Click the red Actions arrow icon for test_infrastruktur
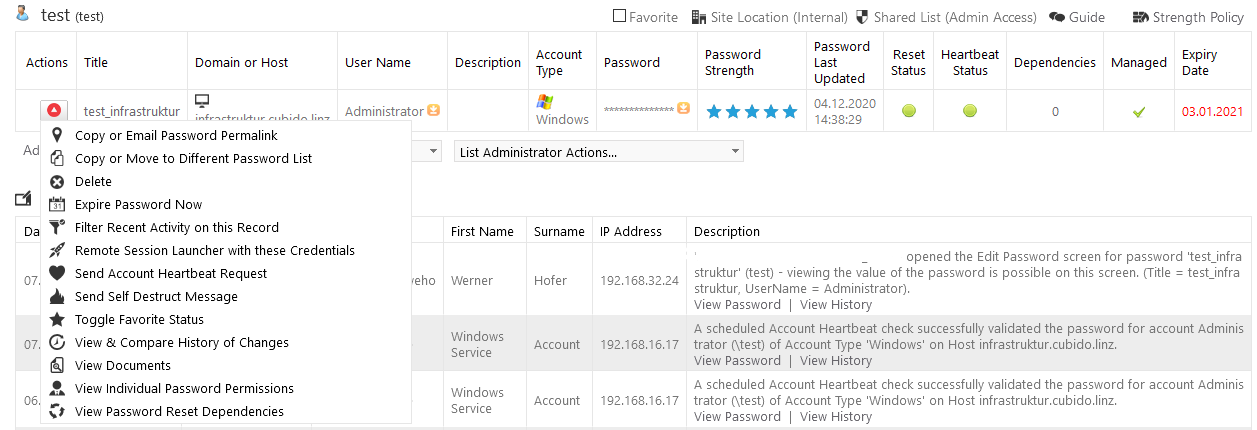Viewport: 1257px width, 430px height. click(55, 111)
